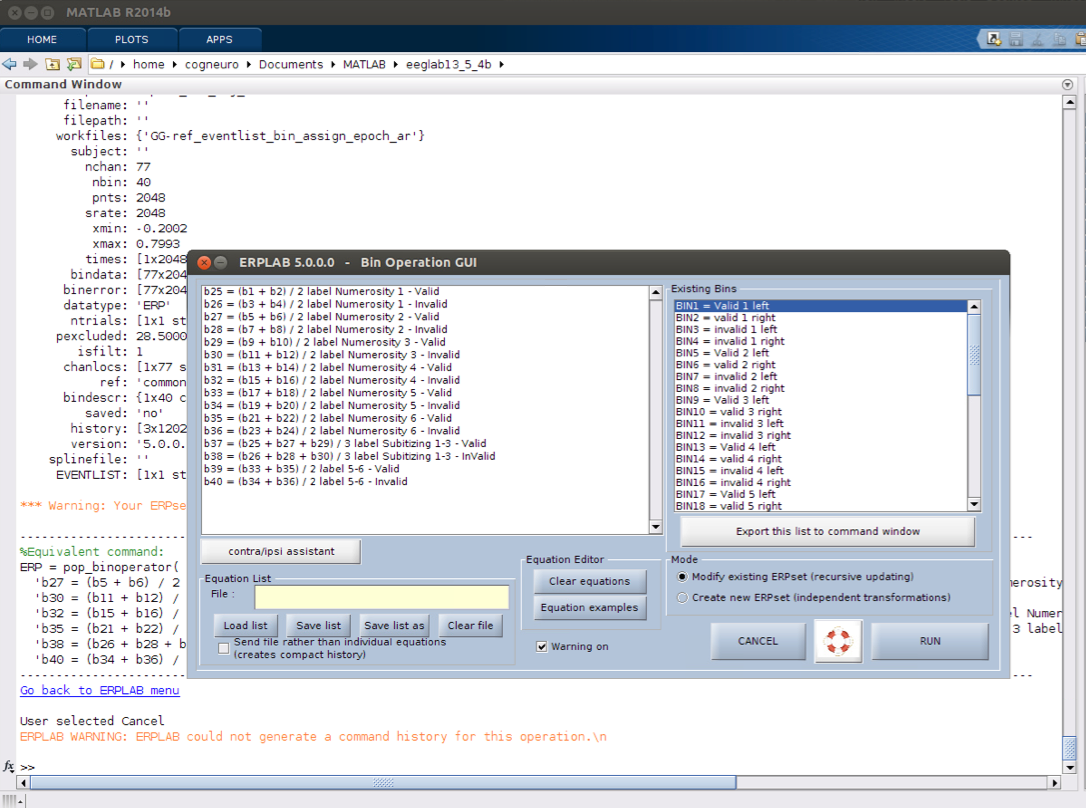This screenshot has width=1086, height=808.
Task: Click the RUN button
Action: click(x=930, y=641)
